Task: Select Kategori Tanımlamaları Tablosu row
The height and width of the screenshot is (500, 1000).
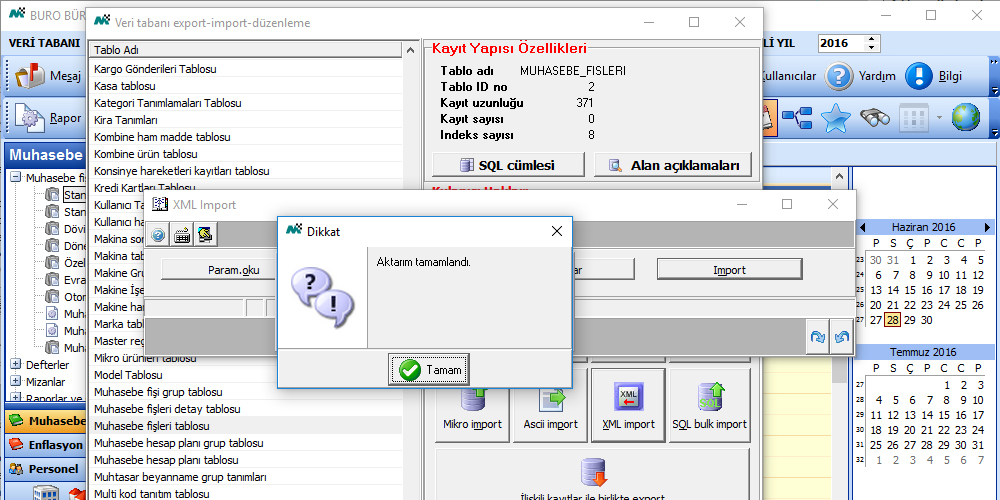Action: [245, 103]
